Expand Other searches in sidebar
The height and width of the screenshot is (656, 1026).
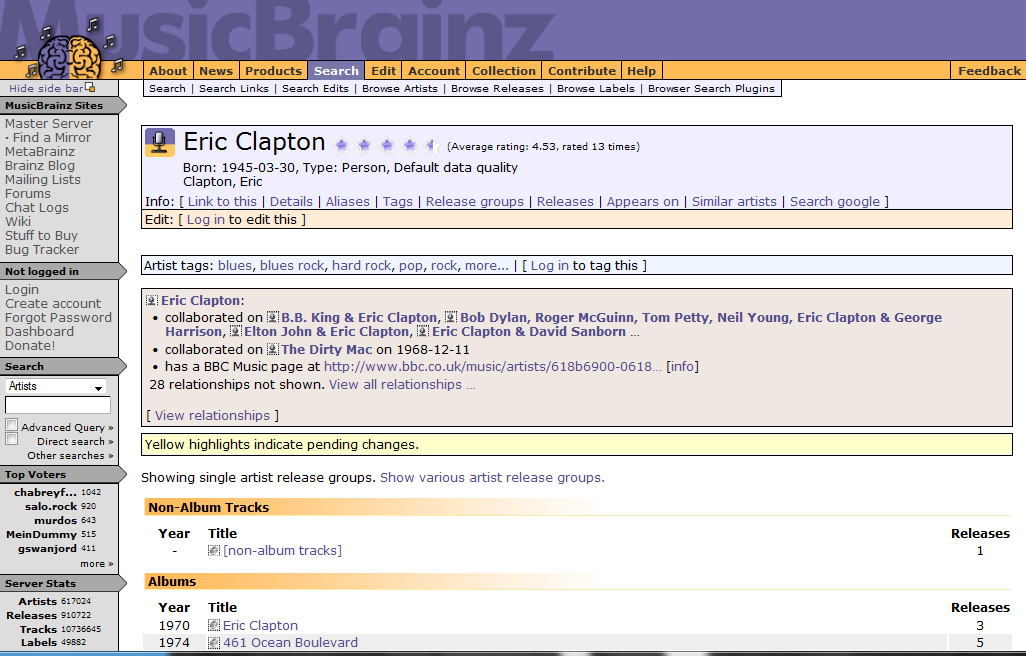click(x=70, y=455)
